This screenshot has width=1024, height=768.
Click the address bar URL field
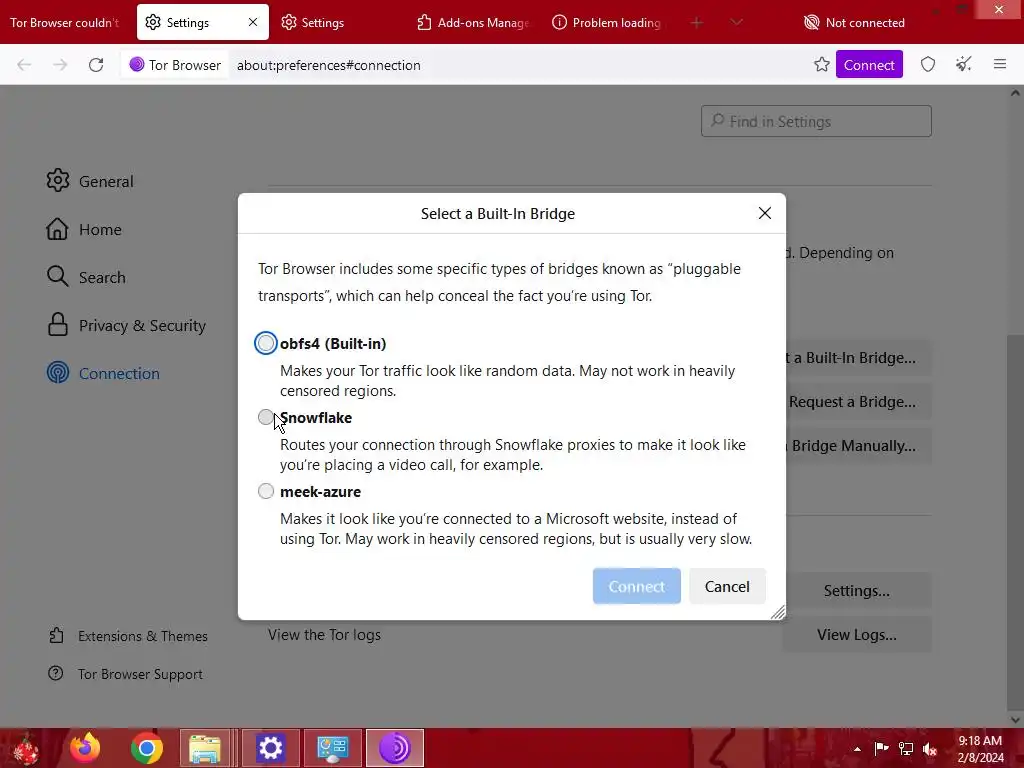click(516, 65)
